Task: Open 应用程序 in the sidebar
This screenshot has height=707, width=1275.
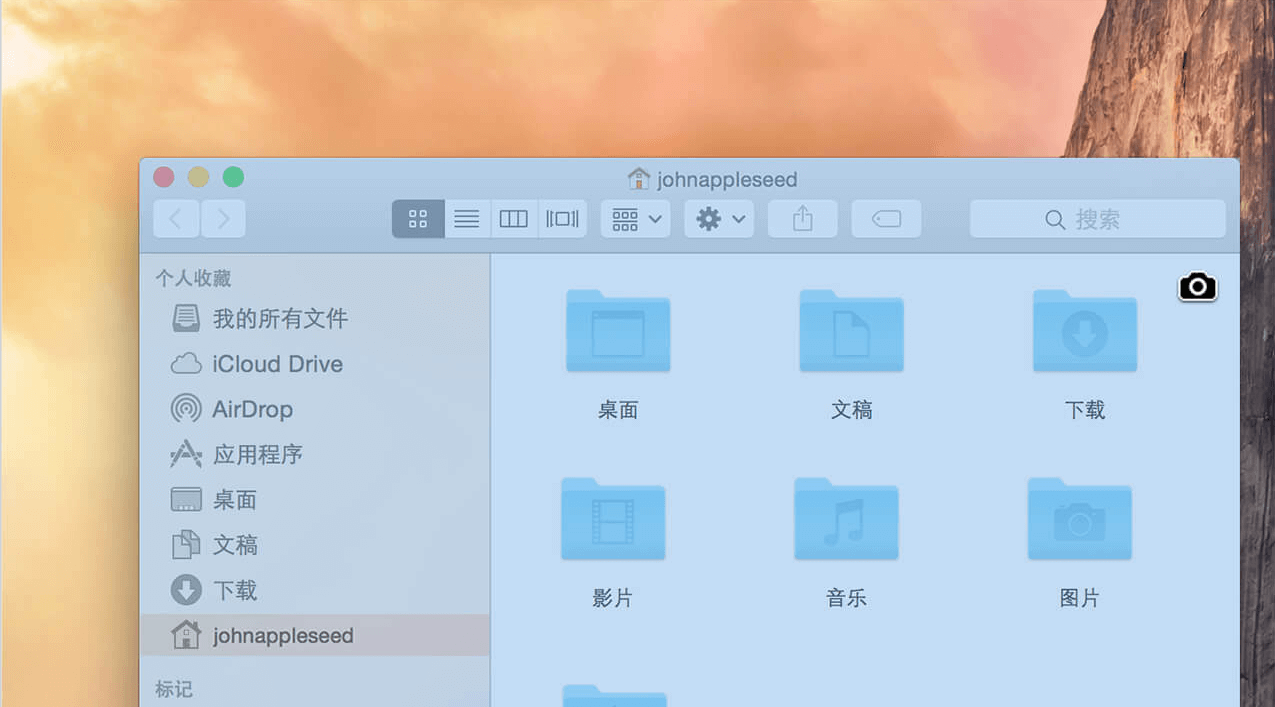Action: [257, 454]
